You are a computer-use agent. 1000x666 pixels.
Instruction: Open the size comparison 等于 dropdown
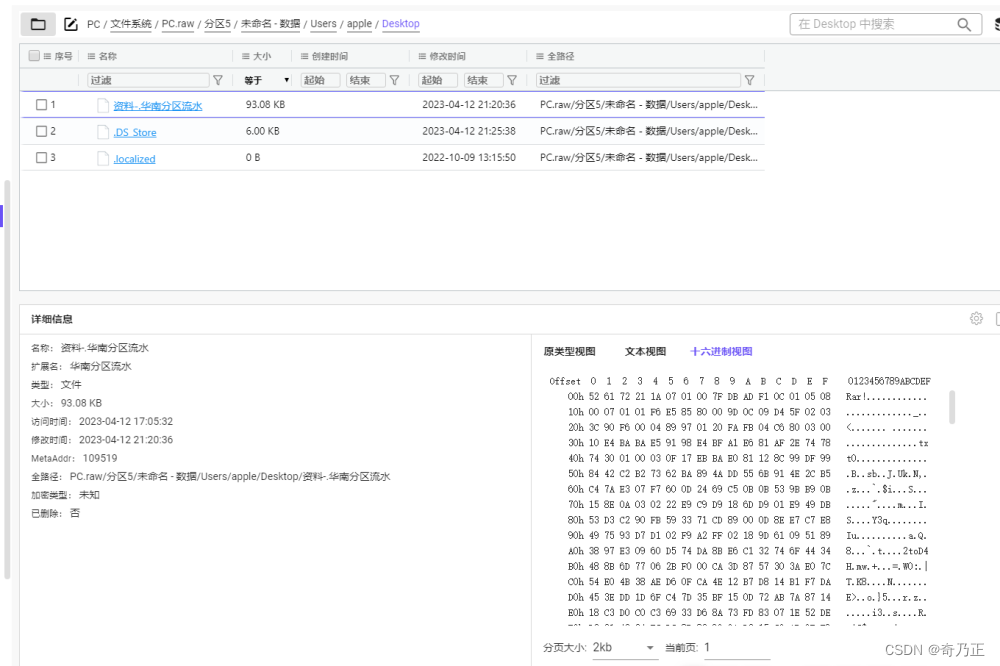point(267,80)
